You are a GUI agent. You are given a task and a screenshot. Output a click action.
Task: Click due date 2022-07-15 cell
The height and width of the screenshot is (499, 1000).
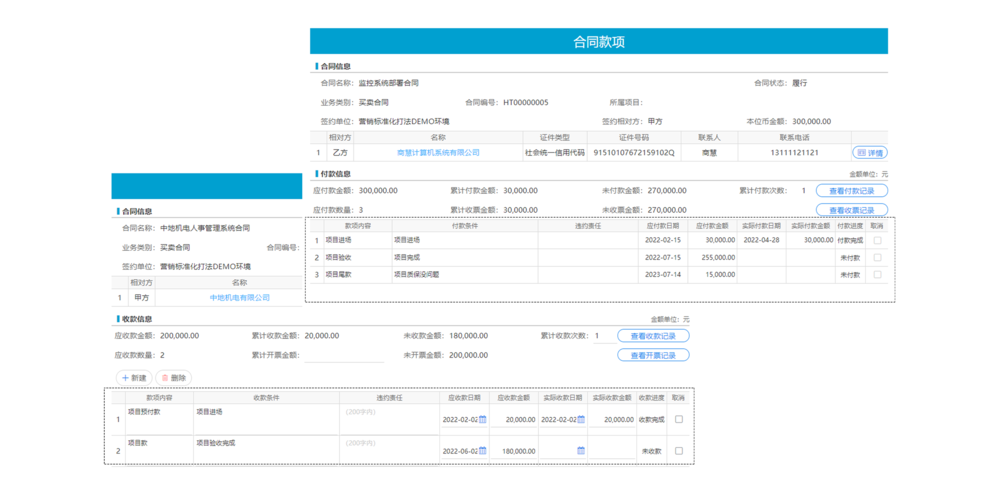[x=663, y=257]
